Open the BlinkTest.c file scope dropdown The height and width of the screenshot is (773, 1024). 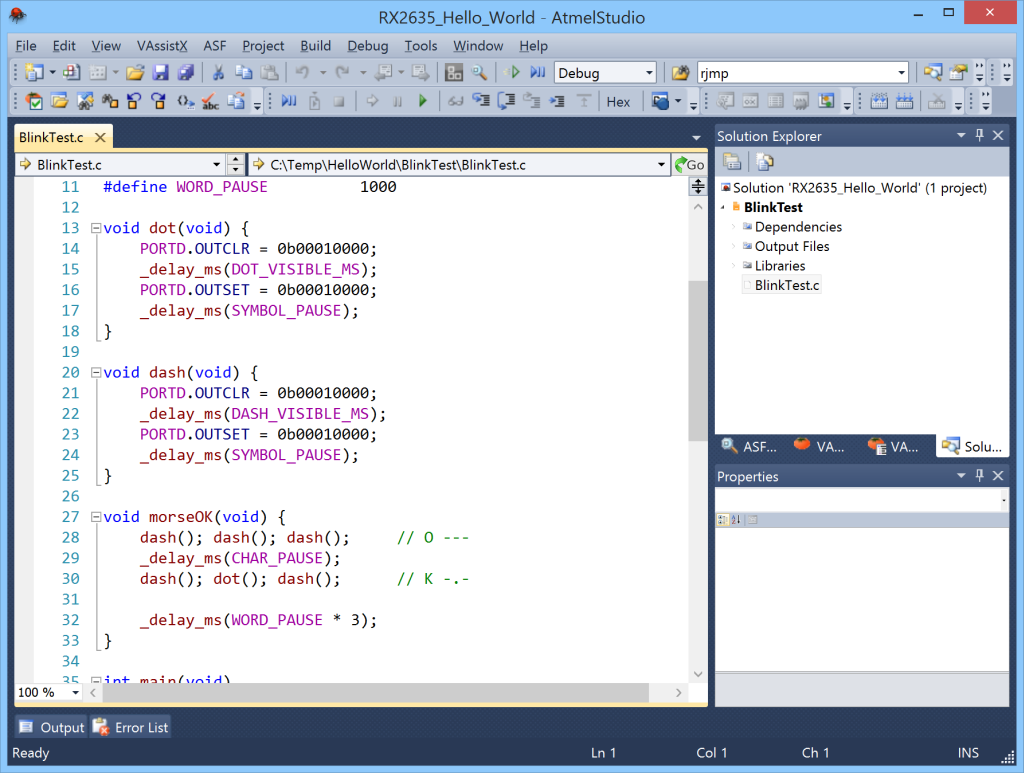[x=216, y=165]
